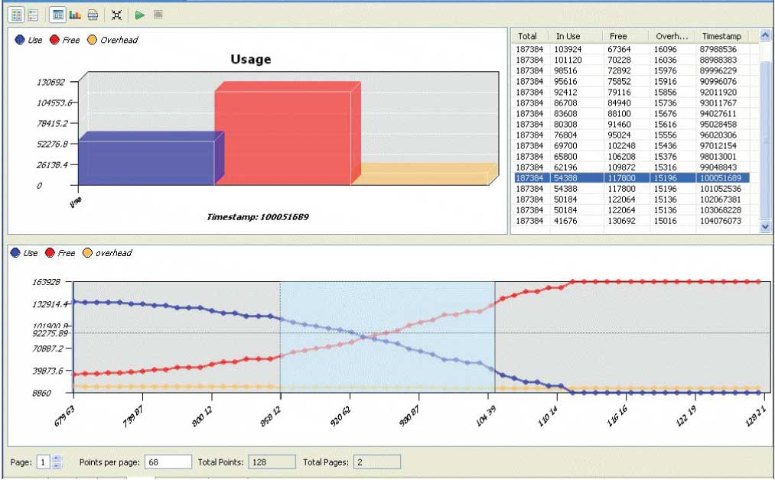Click the Points per page input field

168,461
